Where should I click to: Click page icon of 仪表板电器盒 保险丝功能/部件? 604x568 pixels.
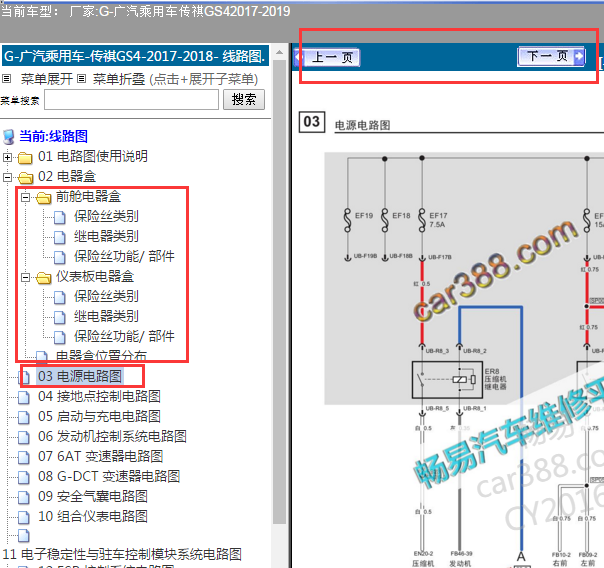(59, 338)
